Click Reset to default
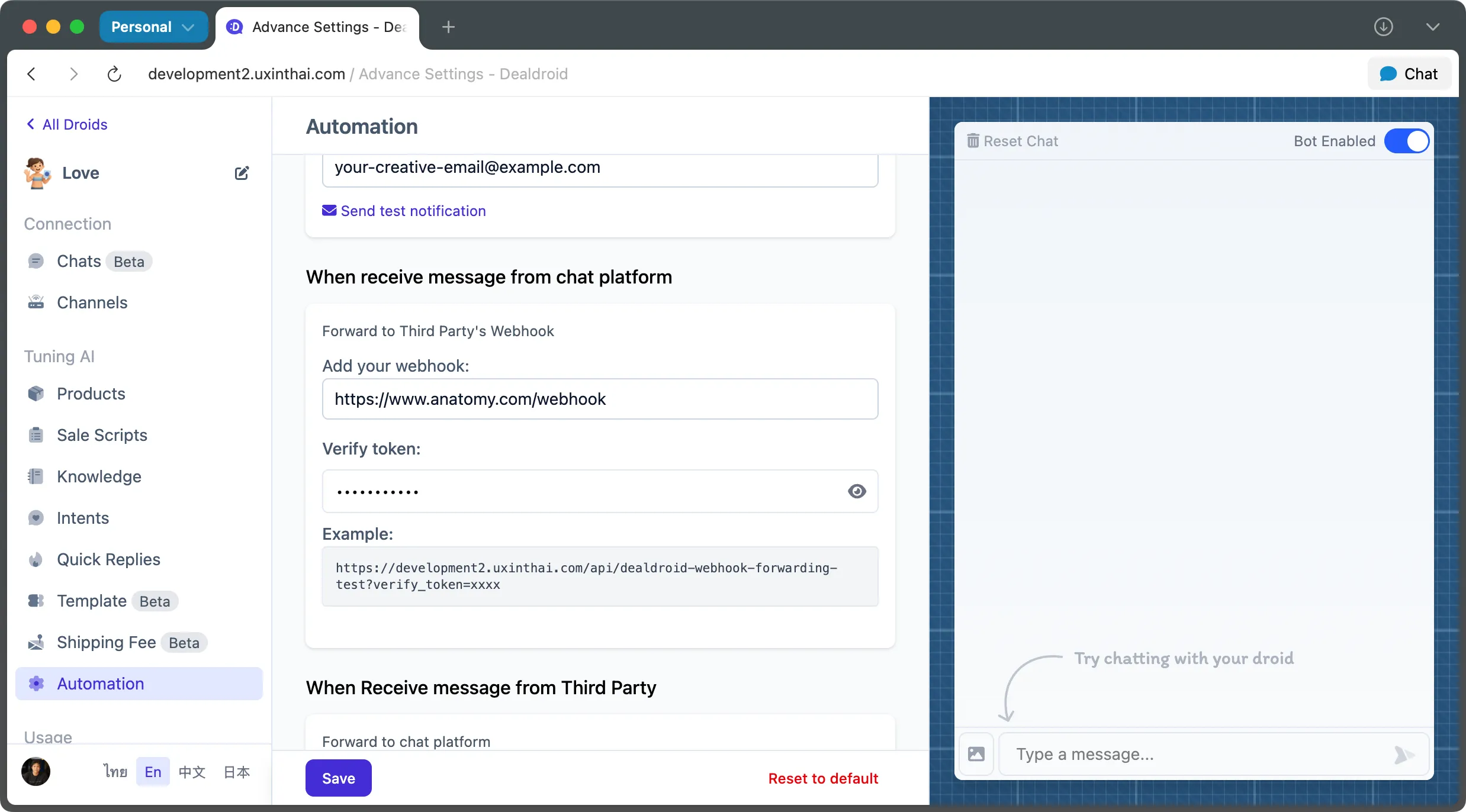The image size is (1466, 812). [823, 778]
